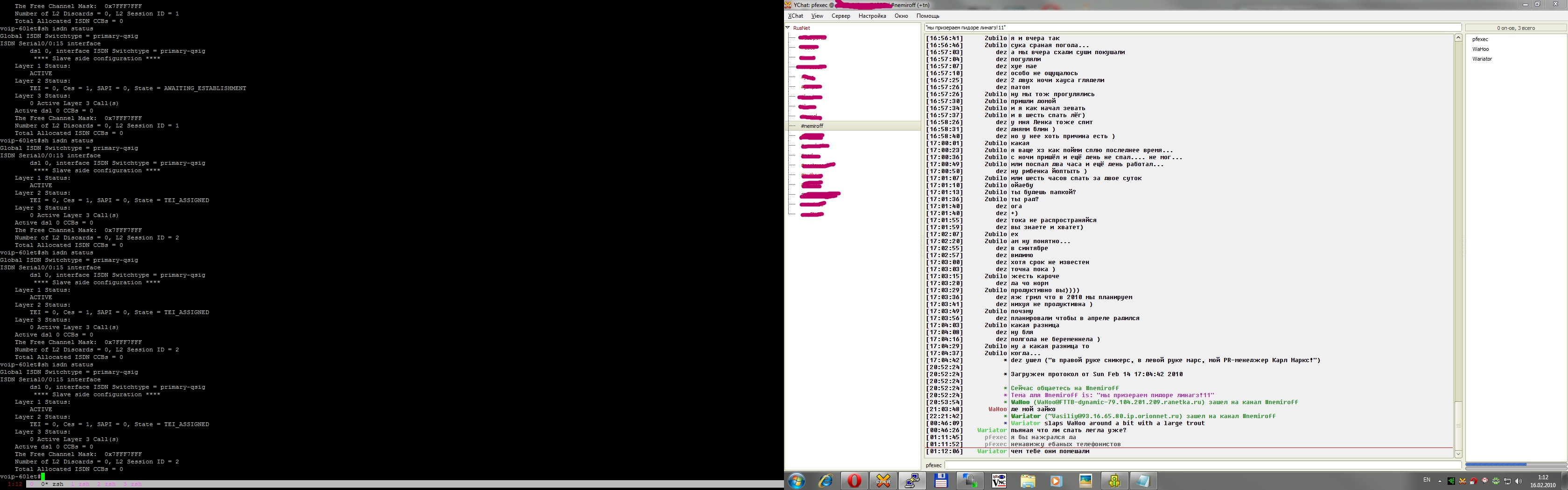Switch to the '3 zsh' screen window in the terminal
Image resolution: width=1568 pixels, height=490 pixels.
[x=133, y=484]
